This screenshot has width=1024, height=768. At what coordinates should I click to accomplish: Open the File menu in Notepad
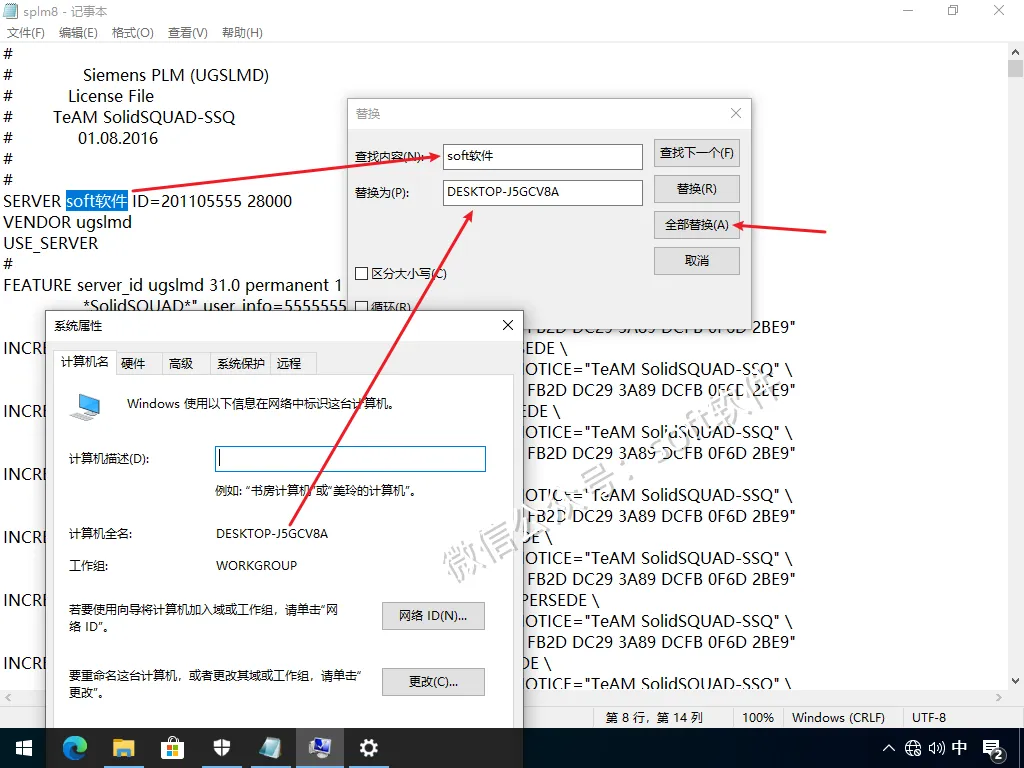pos(25,33)
